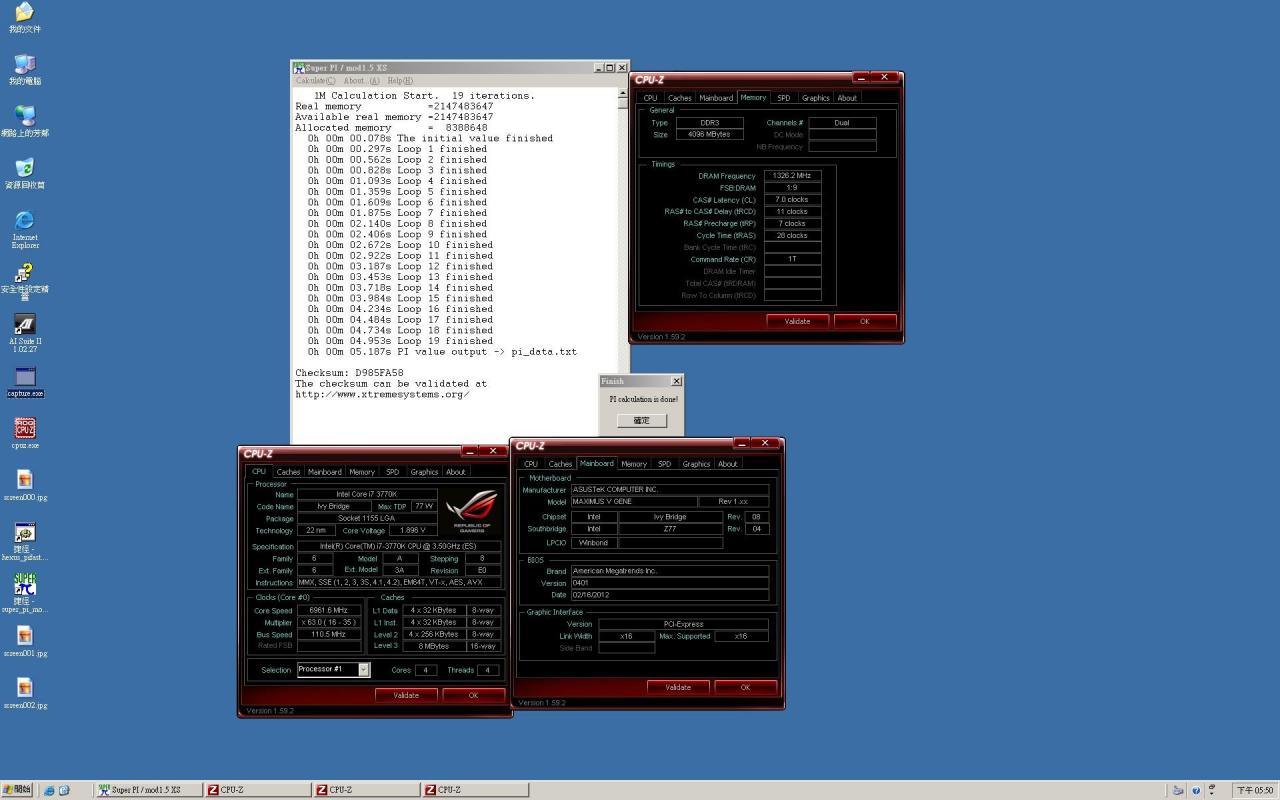This screenshot has width=1280, height=800.
Task: Open the Help(H) menu in Super PI
Action: pos(400,80)
